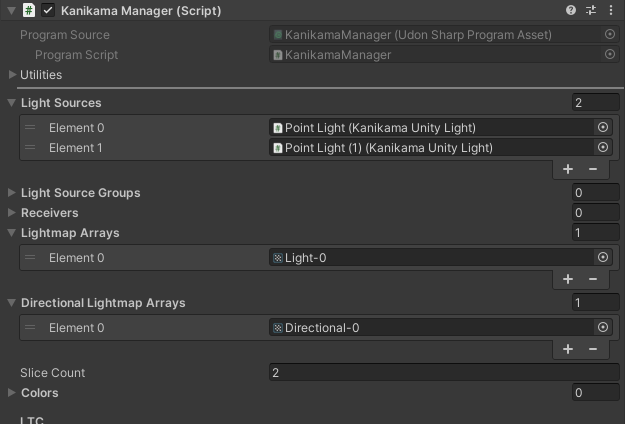The image size is (625, 424).
Task: Select the Light Sources size field
Action: pos(596,103)
